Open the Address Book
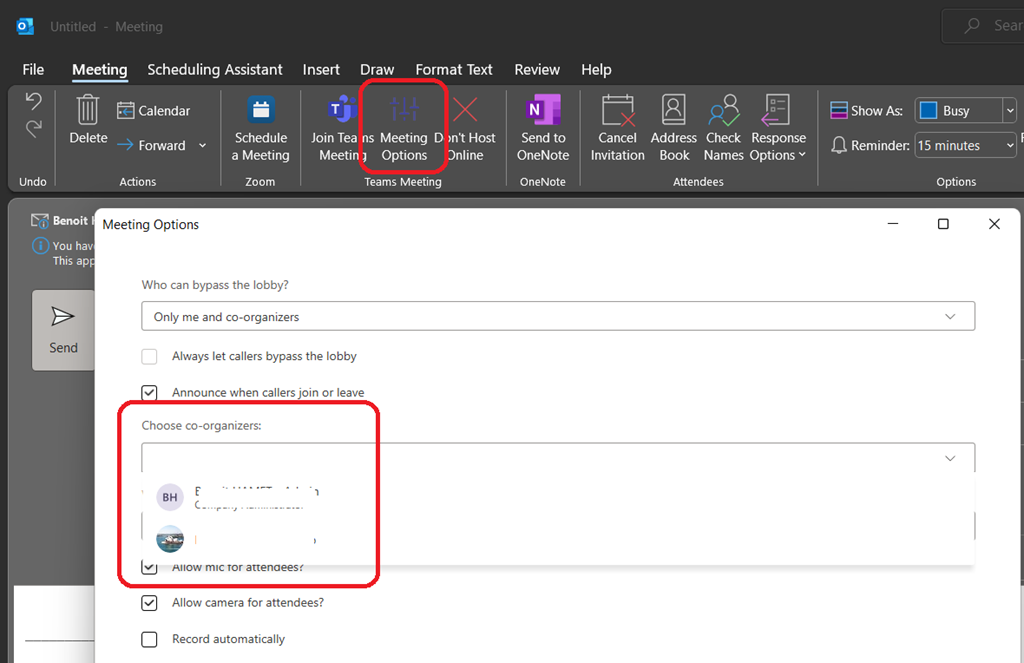1024x663 pixels. tap(674, 110)
